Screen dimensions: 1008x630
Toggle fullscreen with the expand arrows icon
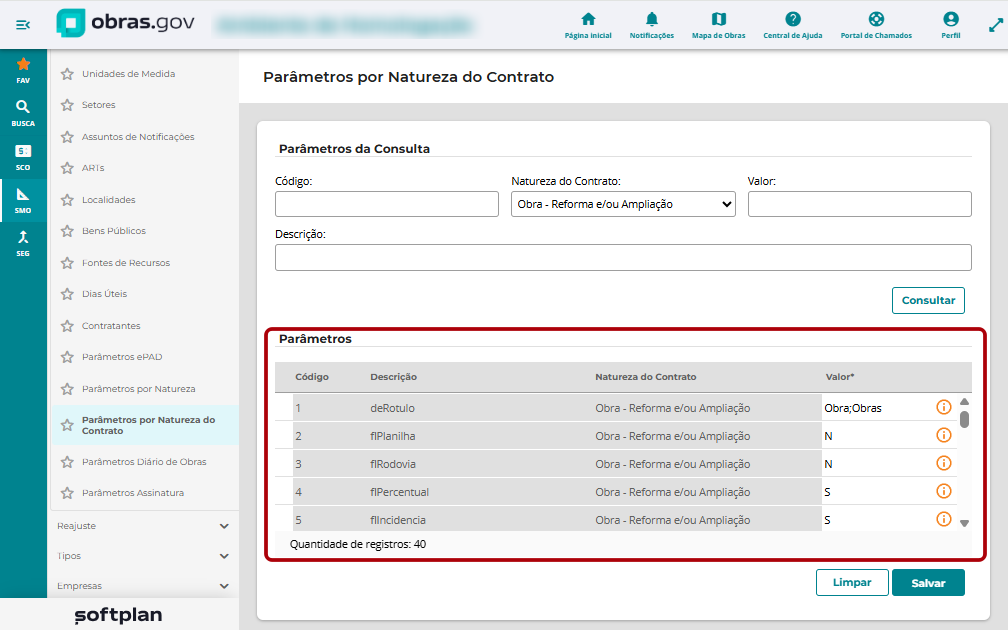(995, 25)
